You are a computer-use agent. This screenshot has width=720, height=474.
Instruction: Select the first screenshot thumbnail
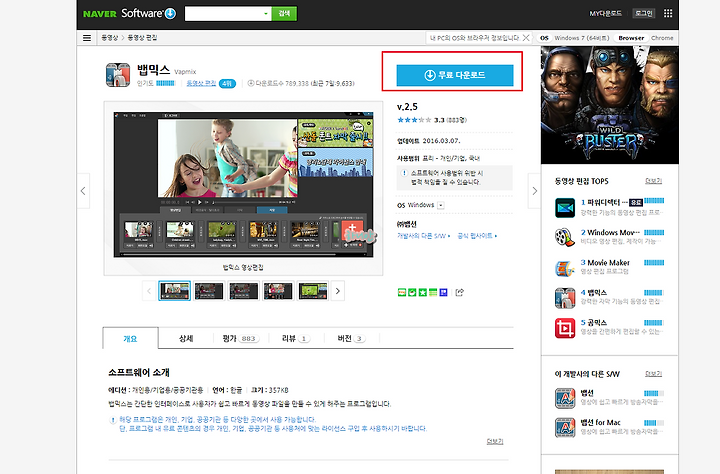[174, 291]
